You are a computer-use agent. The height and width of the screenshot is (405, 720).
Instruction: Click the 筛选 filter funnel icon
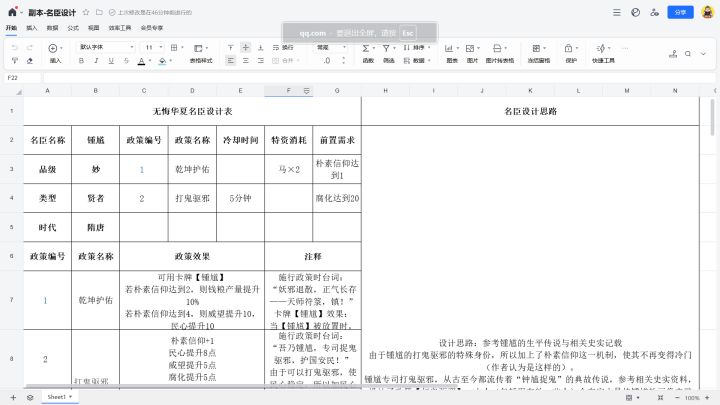click(x=386, y=48)
